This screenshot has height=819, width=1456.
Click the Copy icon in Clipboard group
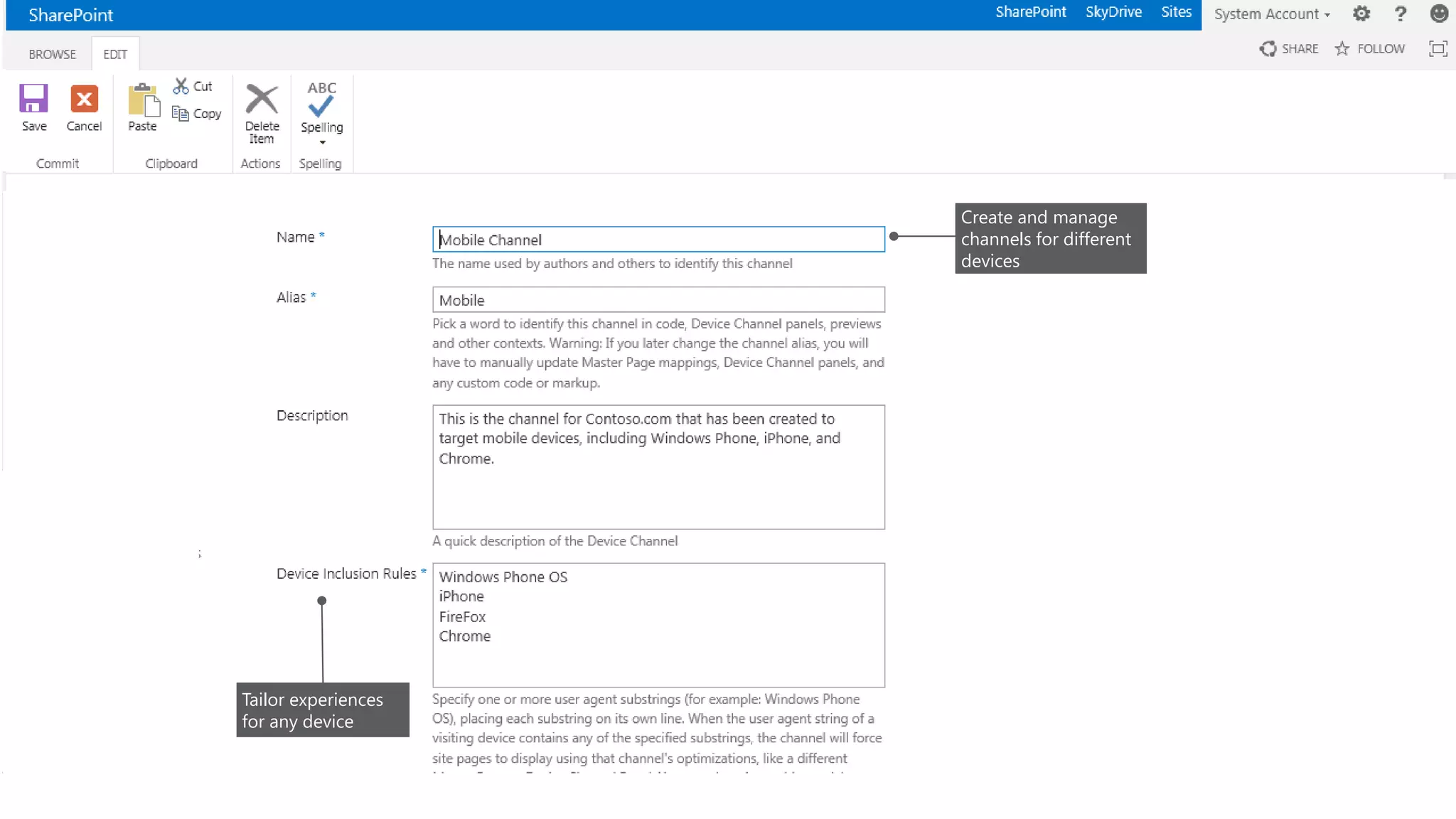[180, 113]
